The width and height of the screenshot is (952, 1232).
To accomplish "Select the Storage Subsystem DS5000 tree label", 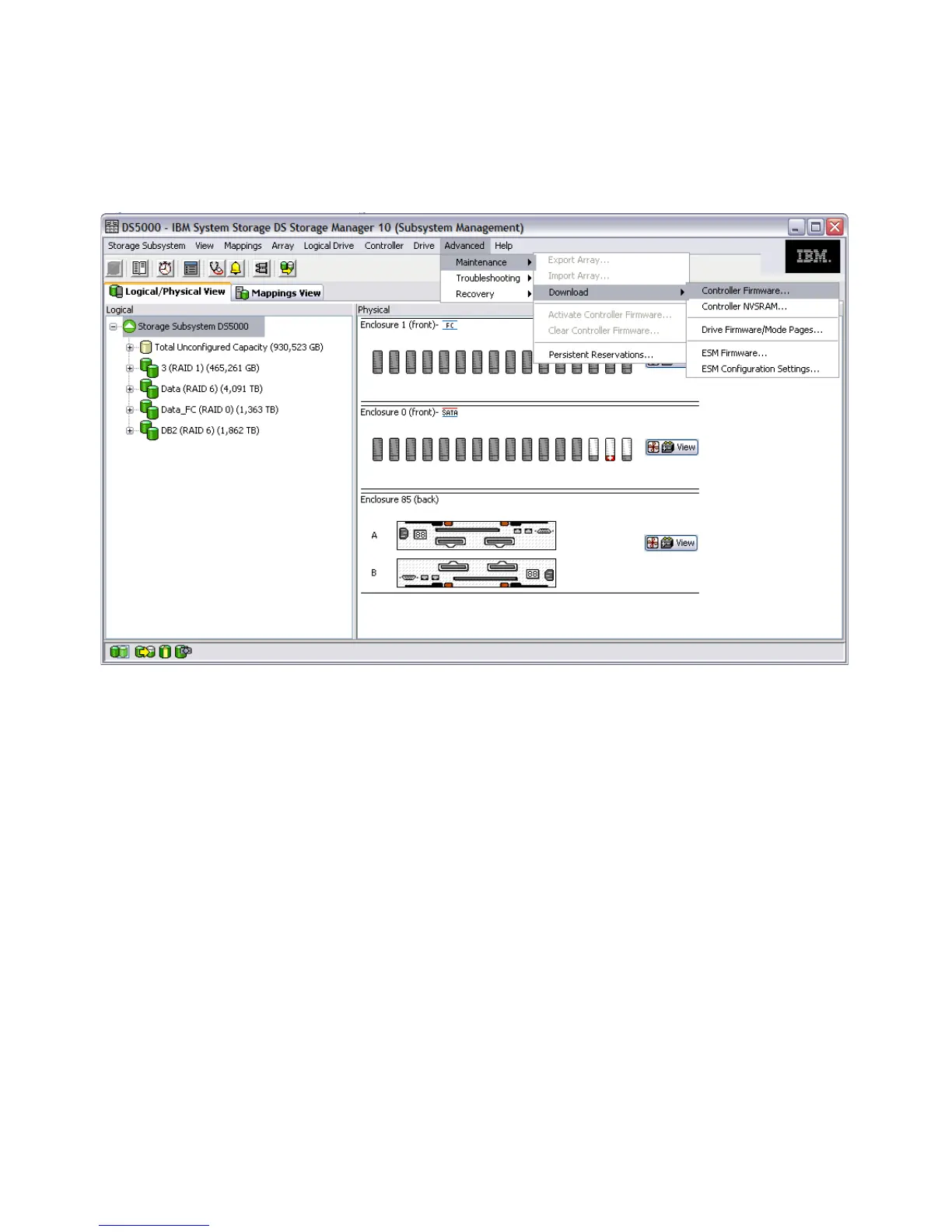I will pyautogui.click(x=194, y=327).
